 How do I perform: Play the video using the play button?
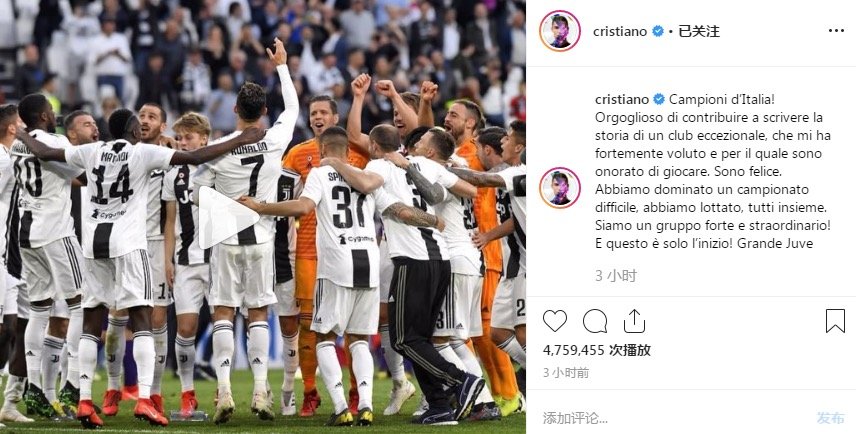(227, 217)
